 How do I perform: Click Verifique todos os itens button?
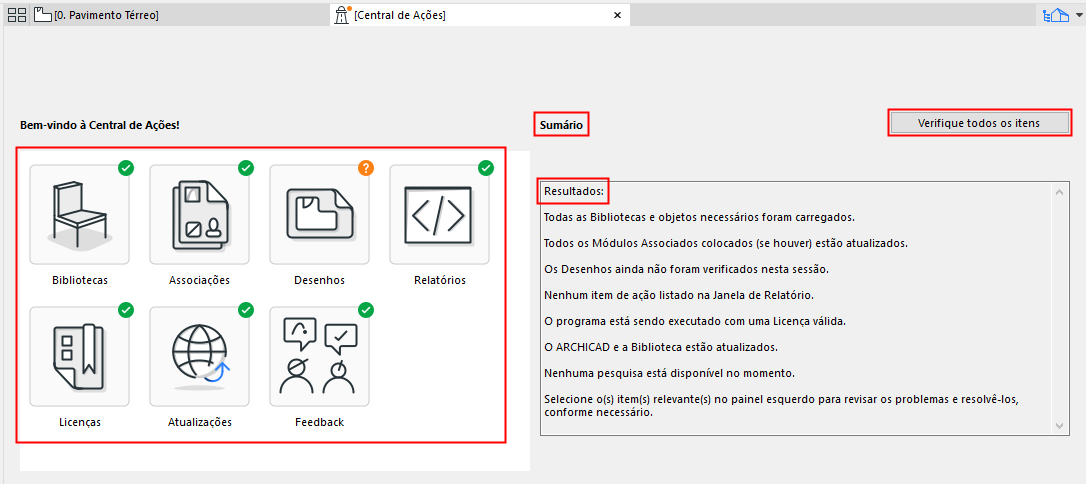coord(979,123)
